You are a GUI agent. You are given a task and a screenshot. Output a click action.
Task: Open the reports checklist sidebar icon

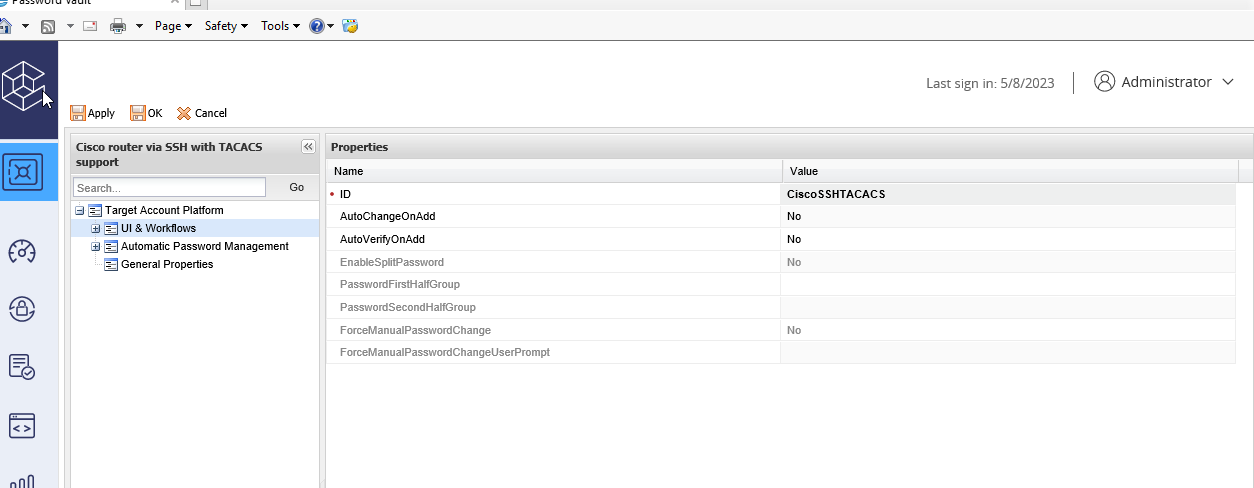pyautogui.click(x=22, y=367)
